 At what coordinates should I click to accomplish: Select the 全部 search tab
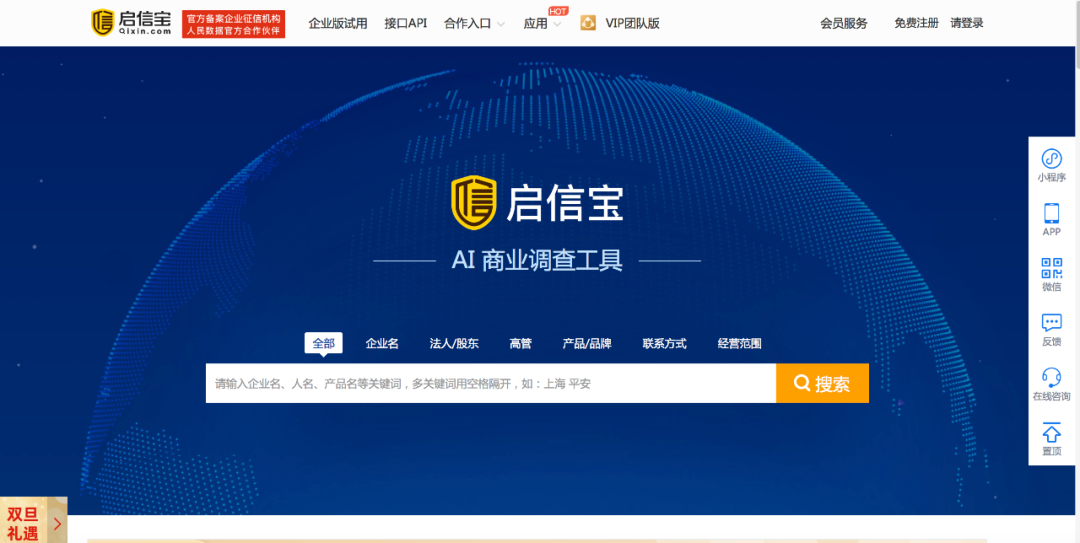[324, 343]
